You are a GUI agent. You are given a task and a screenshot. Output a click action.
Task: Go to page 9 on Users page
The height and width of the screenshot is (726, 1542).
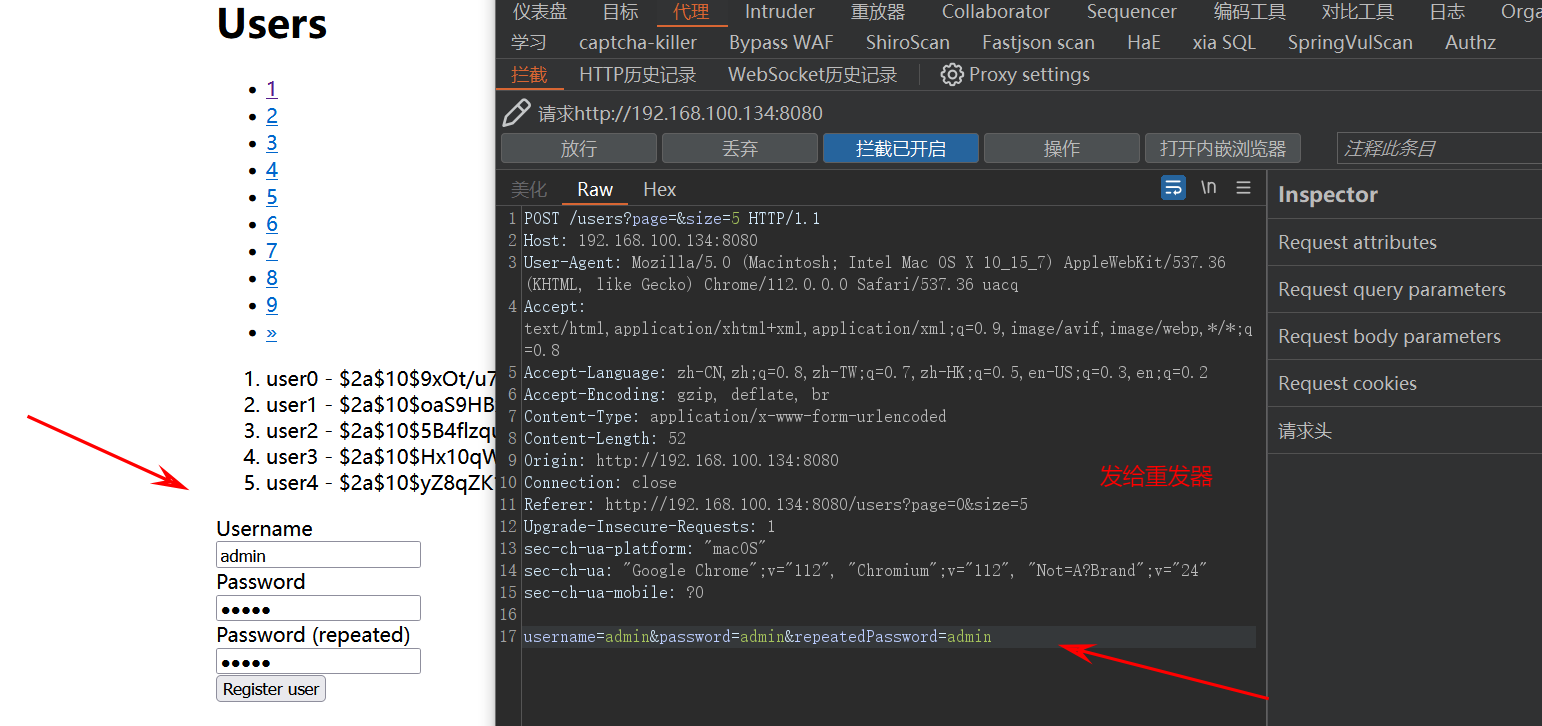(x=272, y=305)
